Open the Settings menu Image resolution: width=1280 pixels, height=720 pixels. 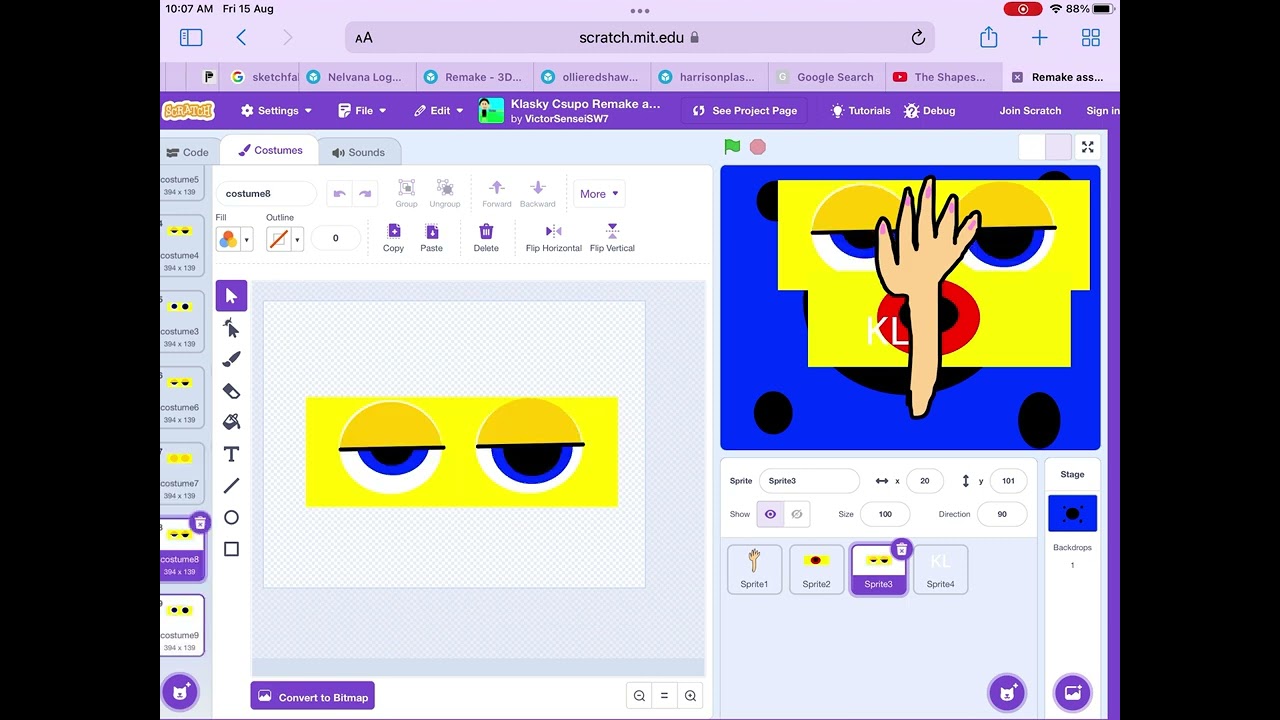(276, 111)
